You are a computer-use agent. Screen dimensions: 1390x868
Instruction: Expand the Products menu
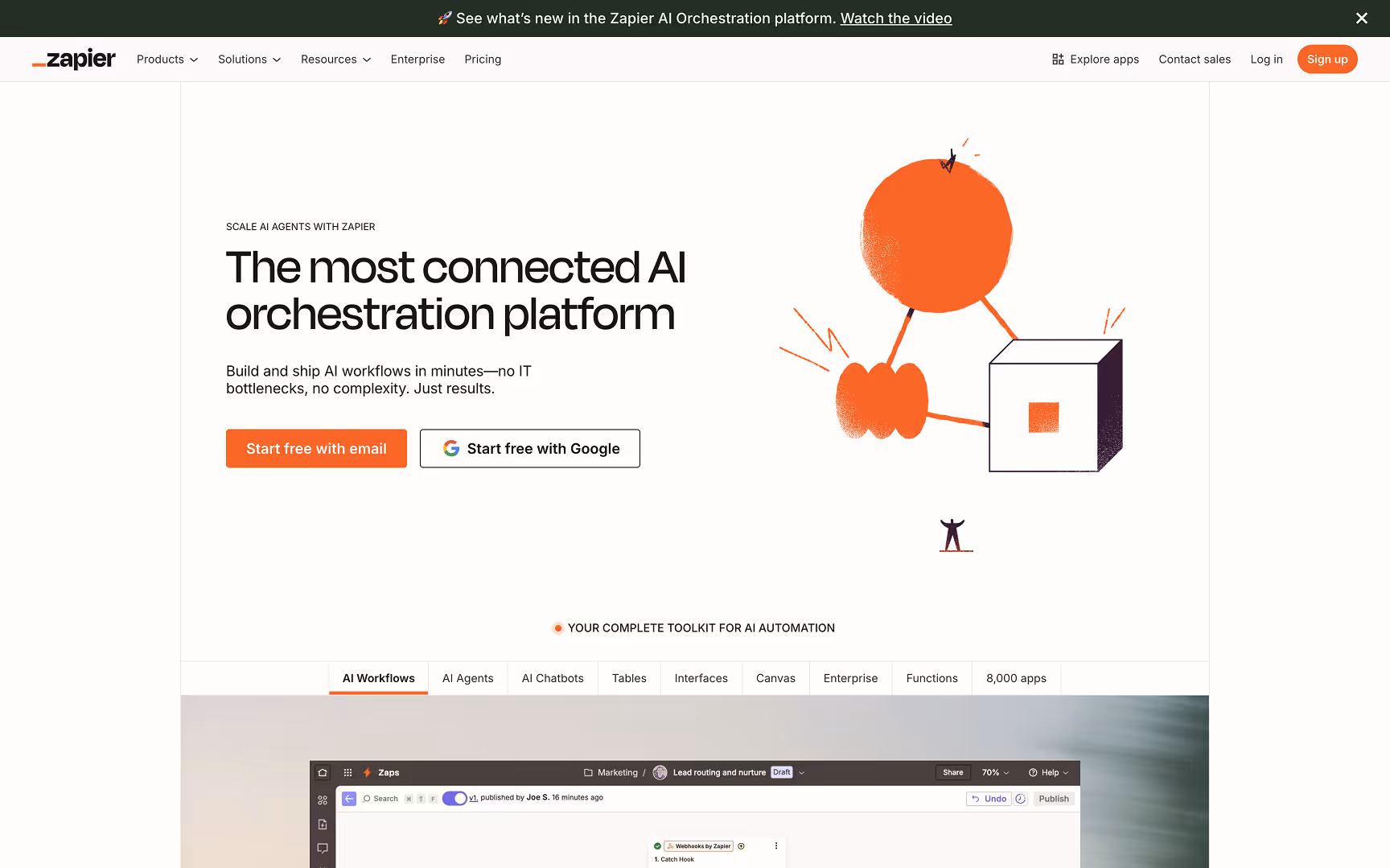(167, 60)
